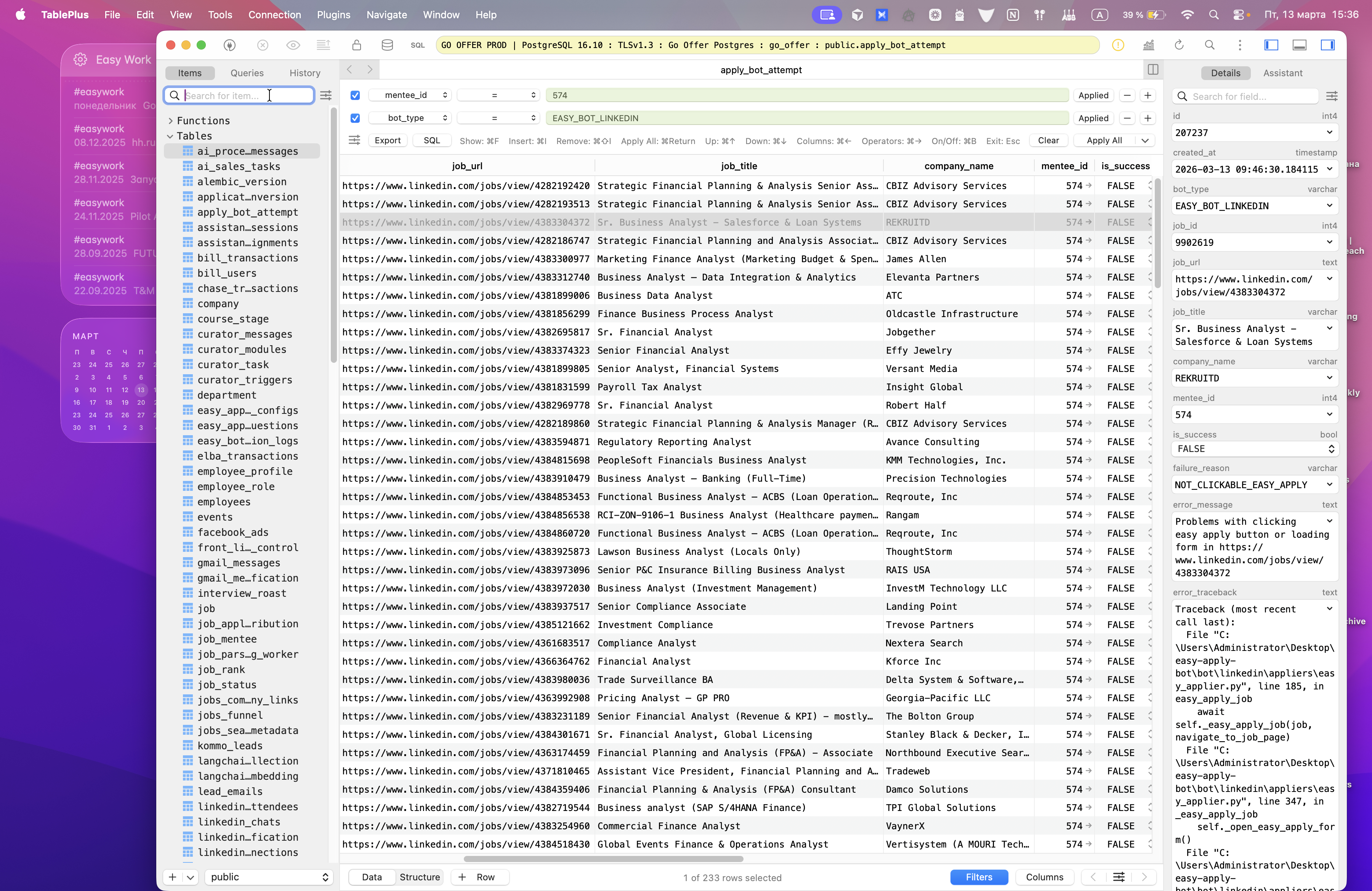1372x891 pixels.
Task: Click the refresh icon in top toolbar
Action: tap(1179, 45)
